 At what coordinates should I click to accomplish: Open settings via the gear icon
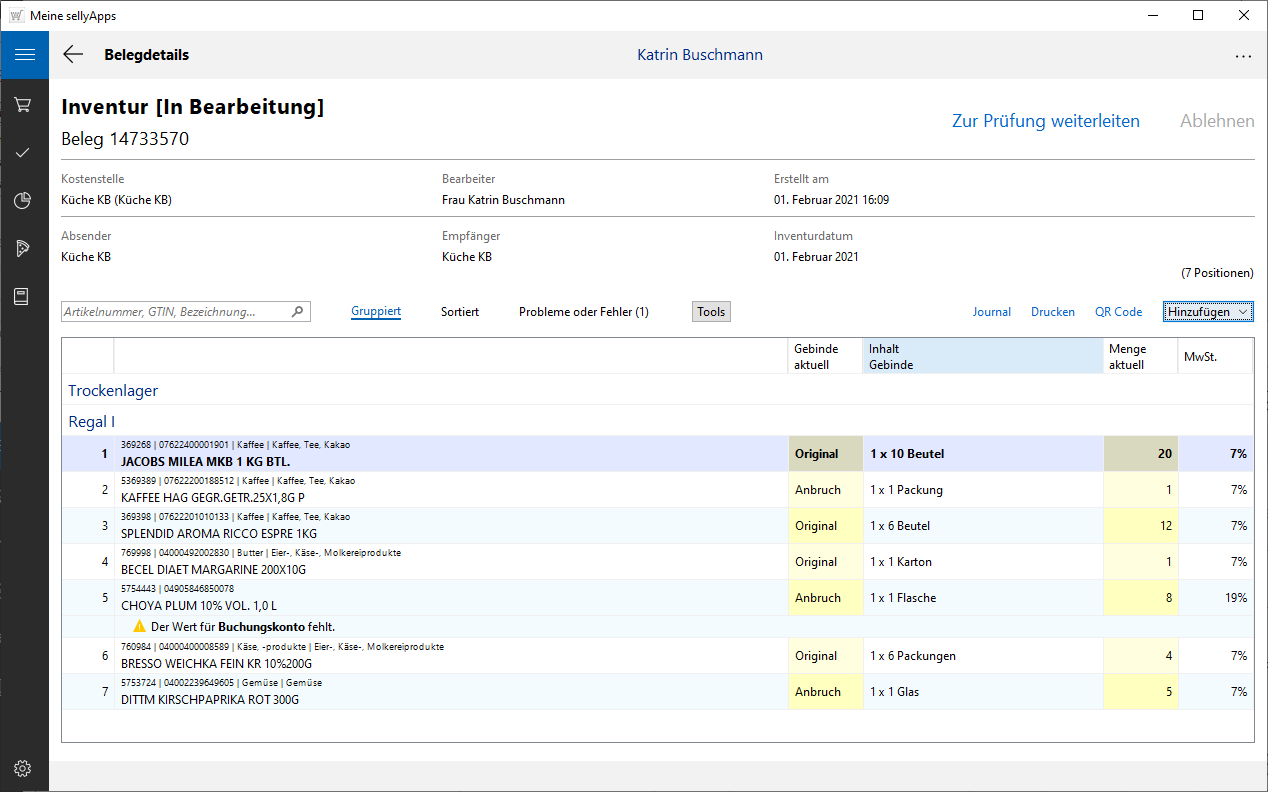24,768
